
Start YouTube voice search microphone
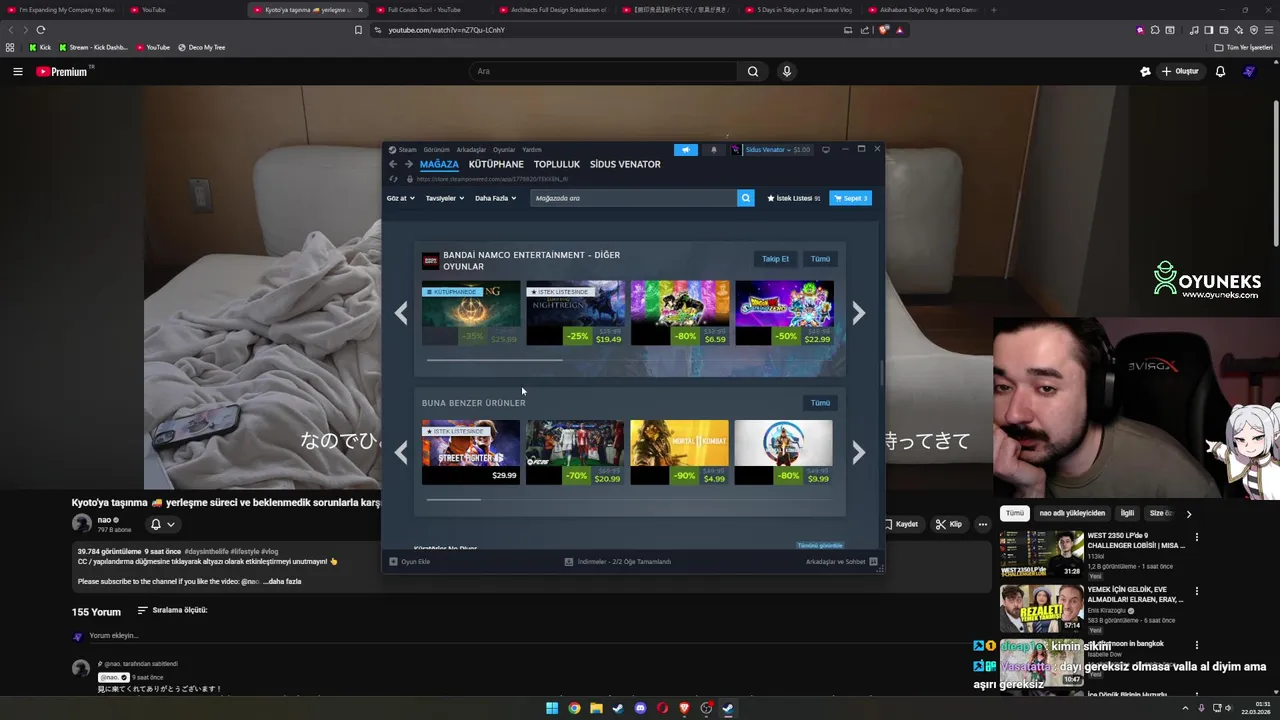[x=787, y=71]
